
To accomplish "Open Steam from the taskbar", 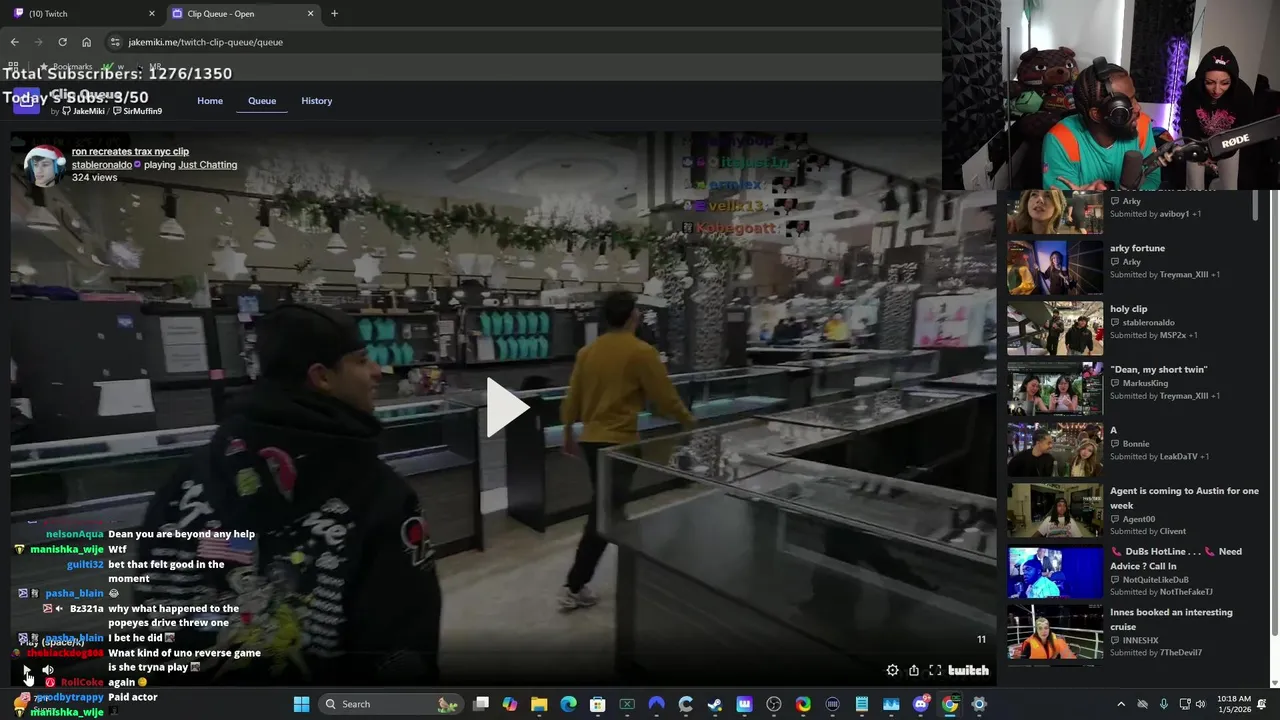I will click(x=715, y=704).
